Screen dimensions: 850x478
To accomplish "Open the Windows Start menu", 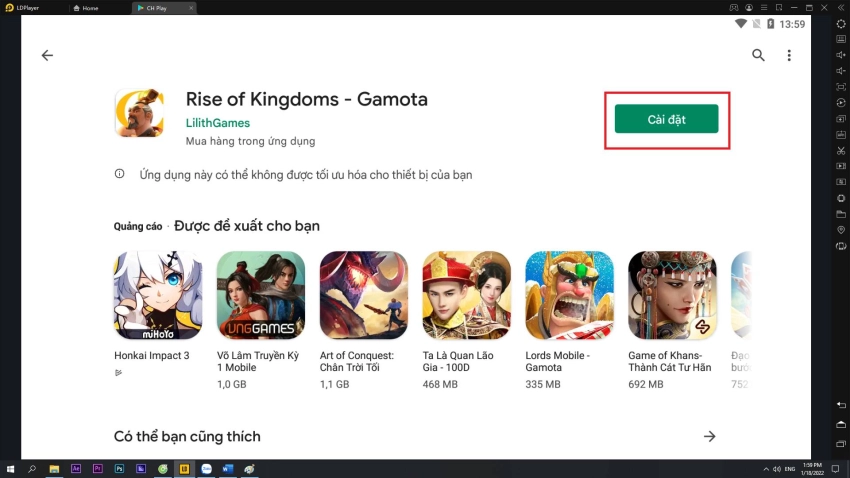I will coord(9,468).
